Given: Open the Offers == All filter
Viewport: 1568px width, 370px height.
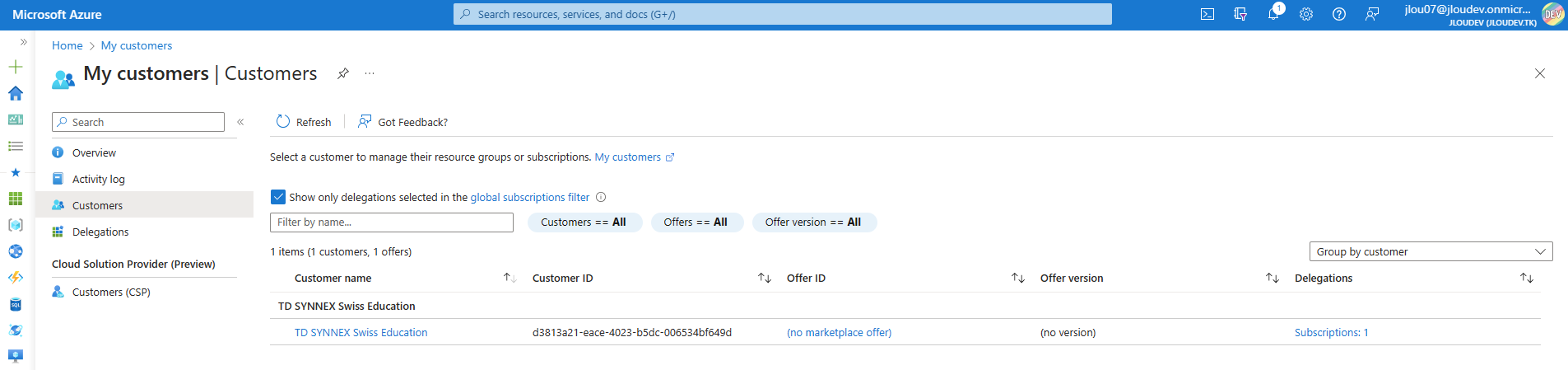Looking at the screenshot, I should (696, 222).
